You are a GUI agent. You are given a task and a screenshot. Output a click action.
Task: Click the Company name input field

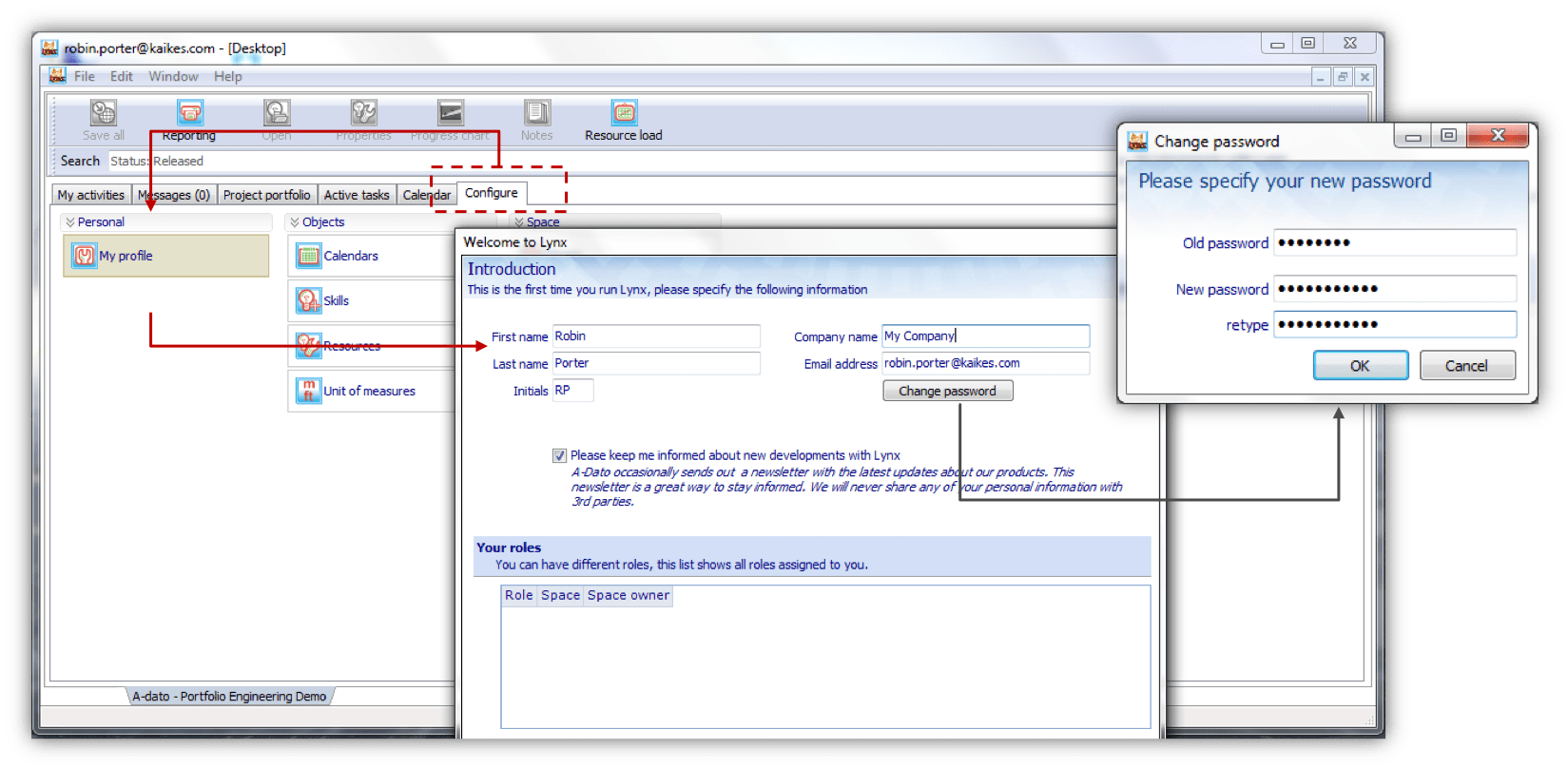(x=984, y=336)
